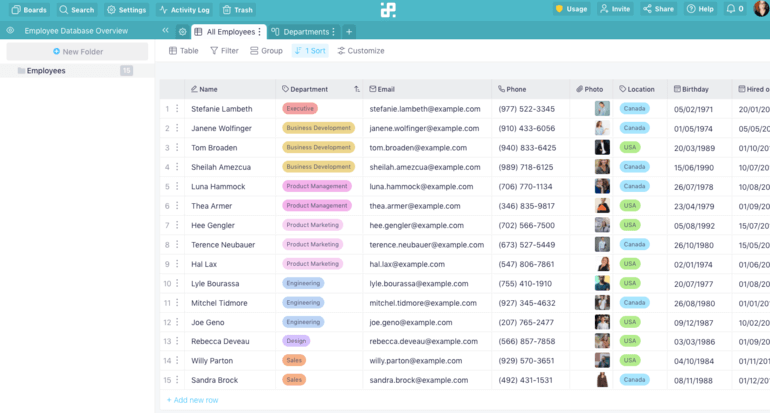Open the notifications bell icon
770x413 pixels.
click(731, 9)
